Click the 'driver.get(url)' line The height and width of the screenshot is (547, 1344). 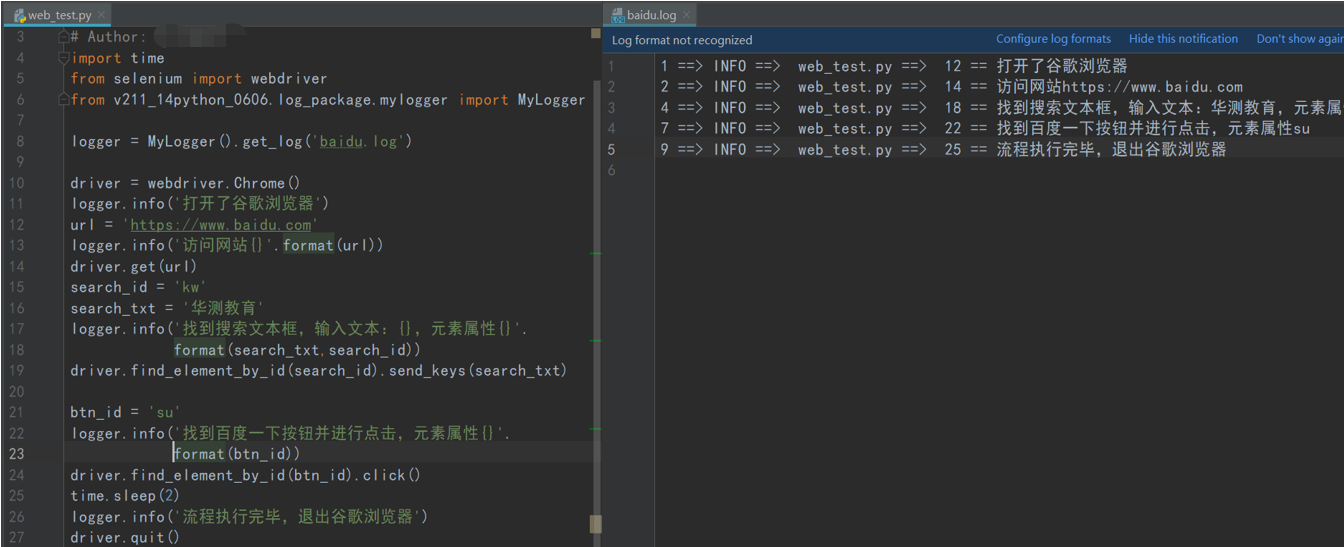coord(134,267)
